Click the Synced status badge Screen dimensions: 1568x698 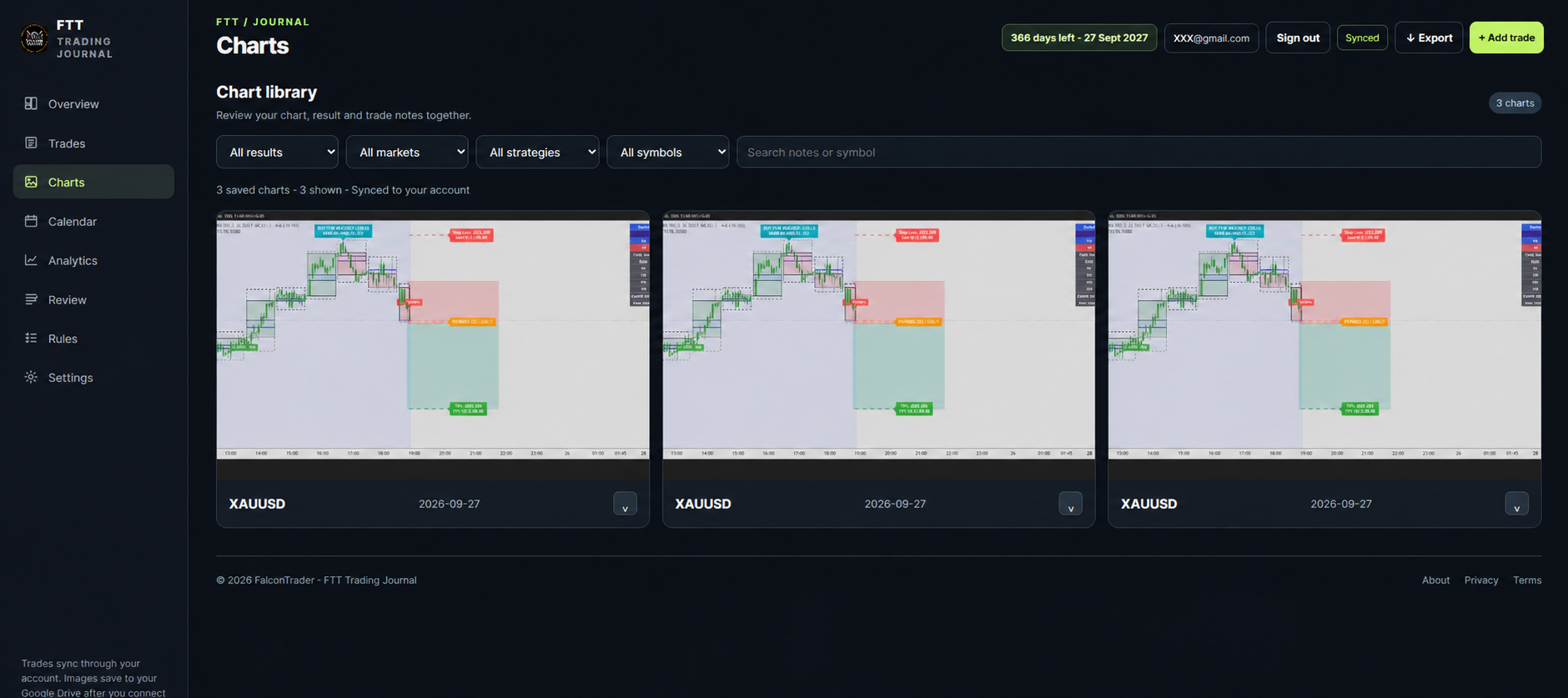pos(1362,38)
